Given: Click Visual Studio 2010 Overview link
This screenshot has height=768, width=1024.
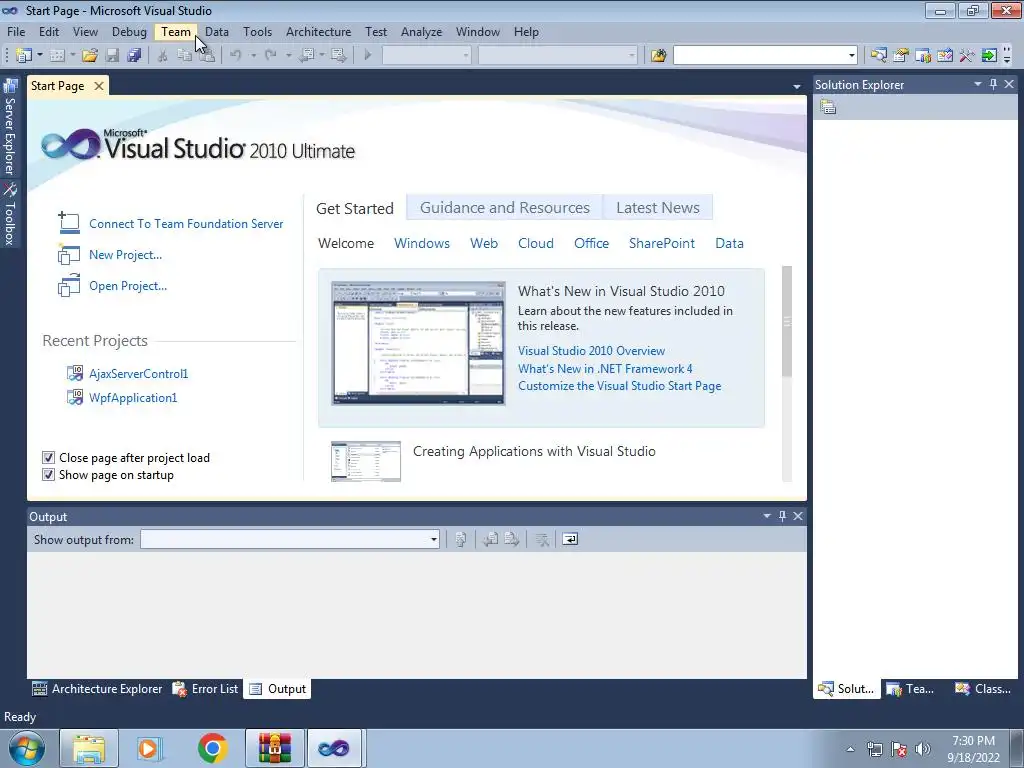Looking at the screenshot, I should point(592,351).
